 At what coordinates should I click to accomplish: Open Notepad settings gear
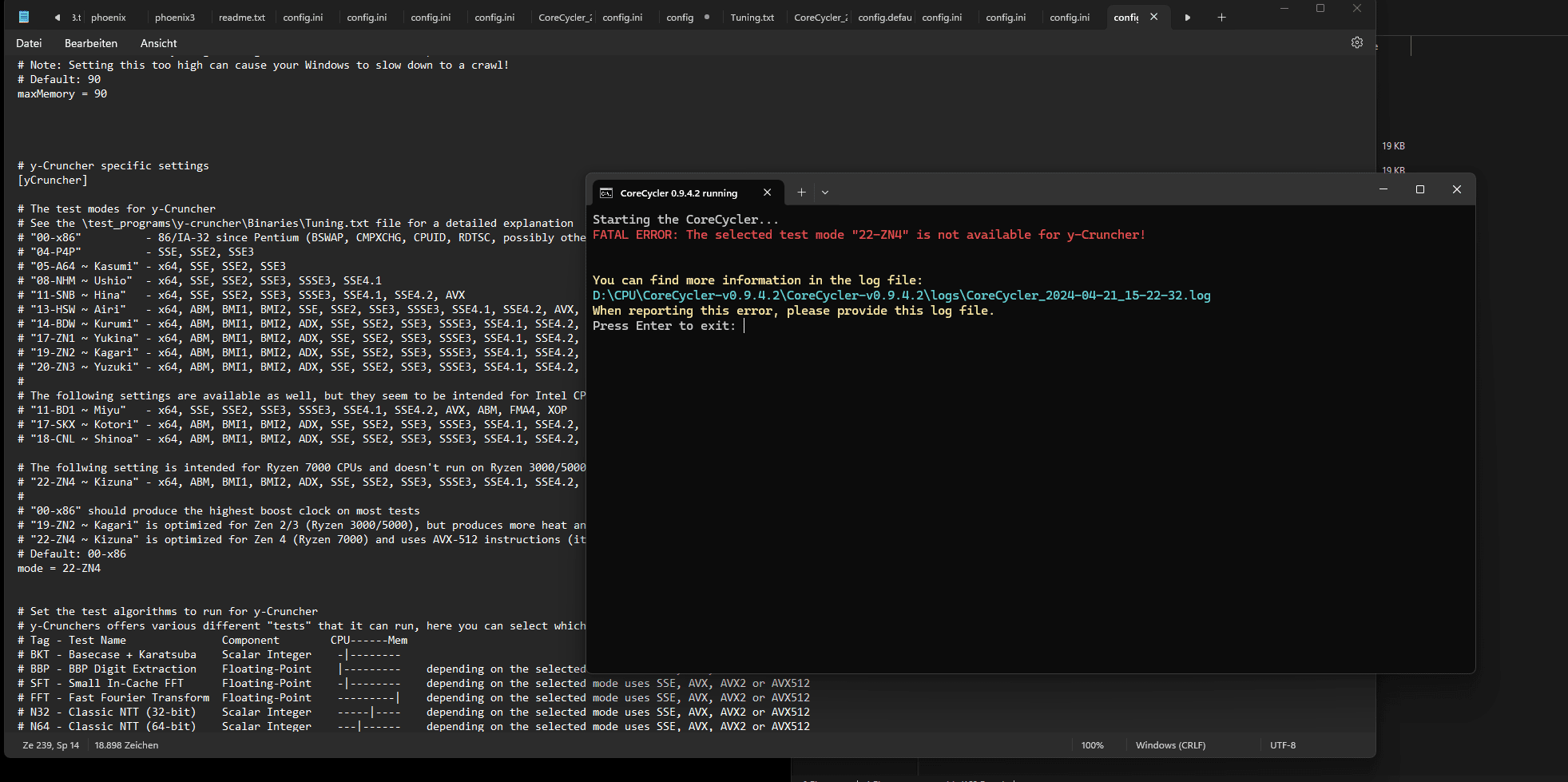[x=1356, y=42]
